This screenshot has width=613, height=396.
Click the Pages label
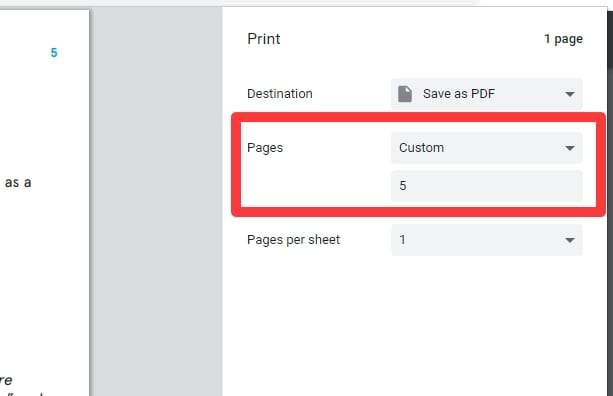coord(265,148)
